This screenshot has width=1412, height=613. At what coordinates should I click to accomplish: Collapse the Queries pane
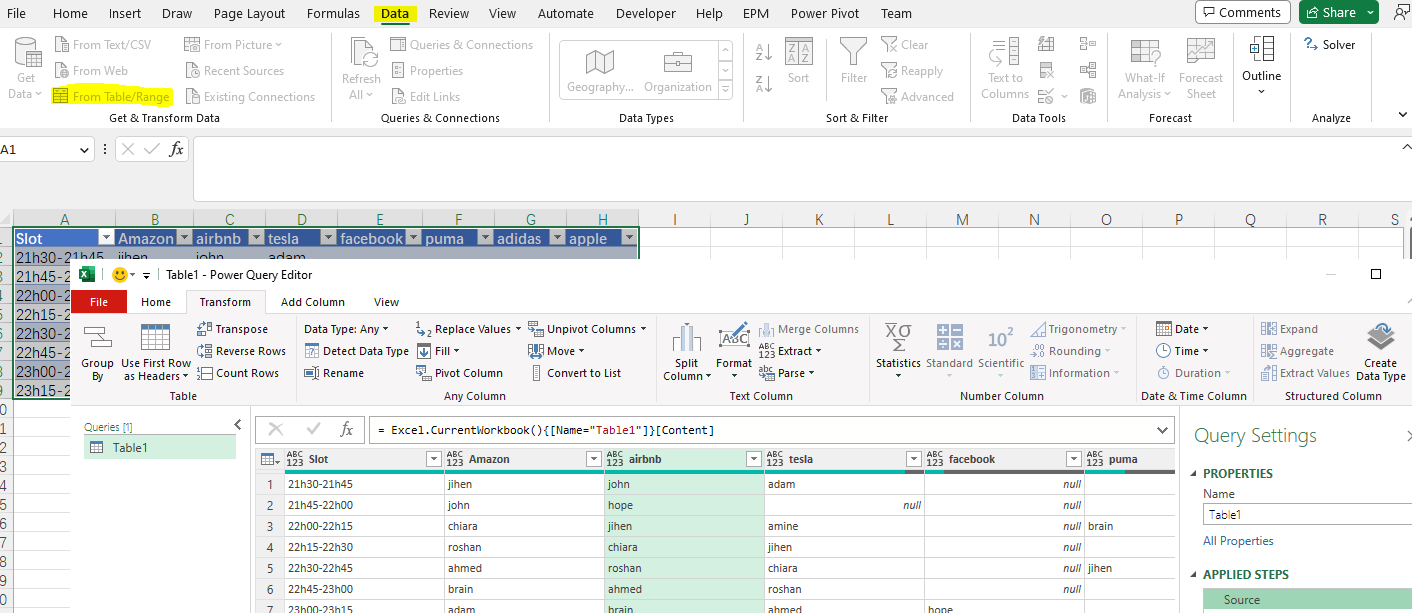pyautogui.click(x=237, y=425)
